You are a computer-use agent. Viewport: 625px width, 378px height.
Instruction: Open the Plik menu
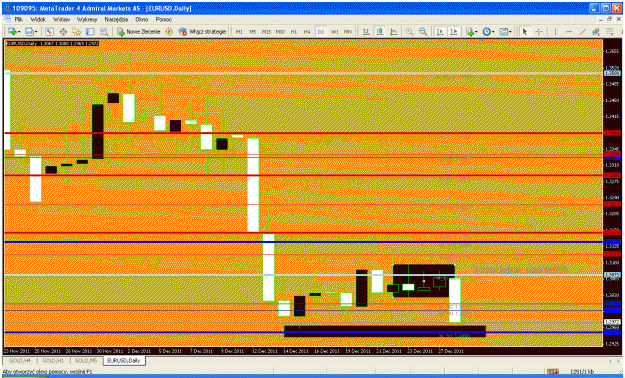point(18,19)
